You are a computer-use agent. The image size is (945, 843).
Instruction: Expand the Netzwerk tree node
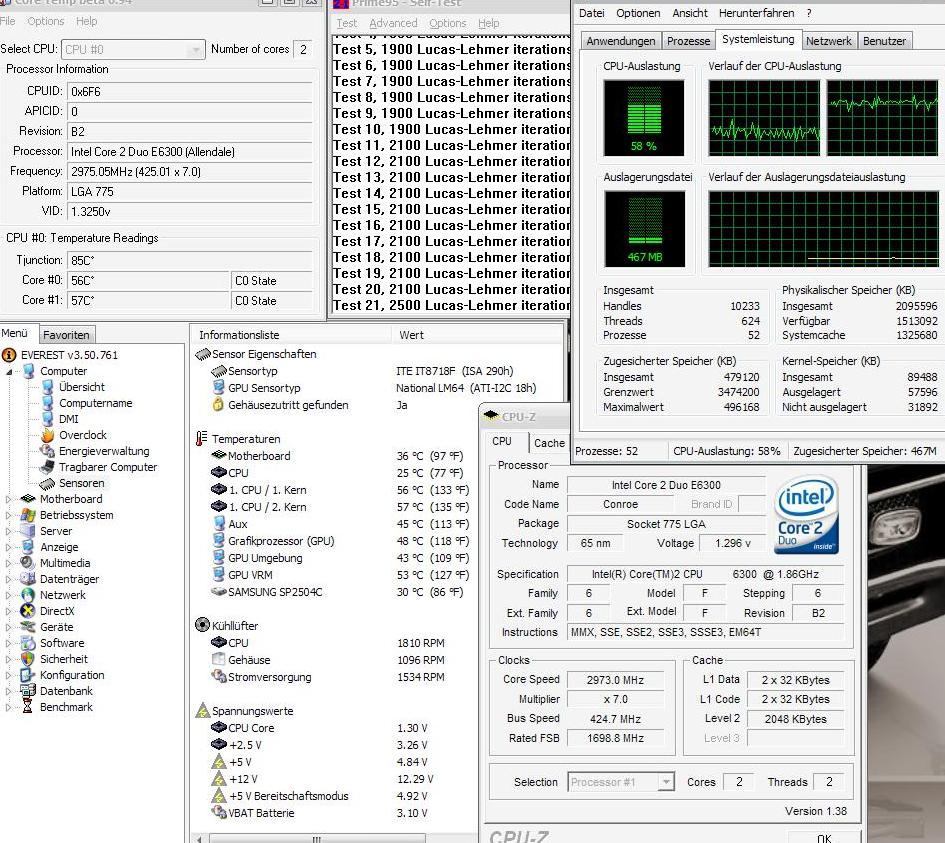point(8,595)
